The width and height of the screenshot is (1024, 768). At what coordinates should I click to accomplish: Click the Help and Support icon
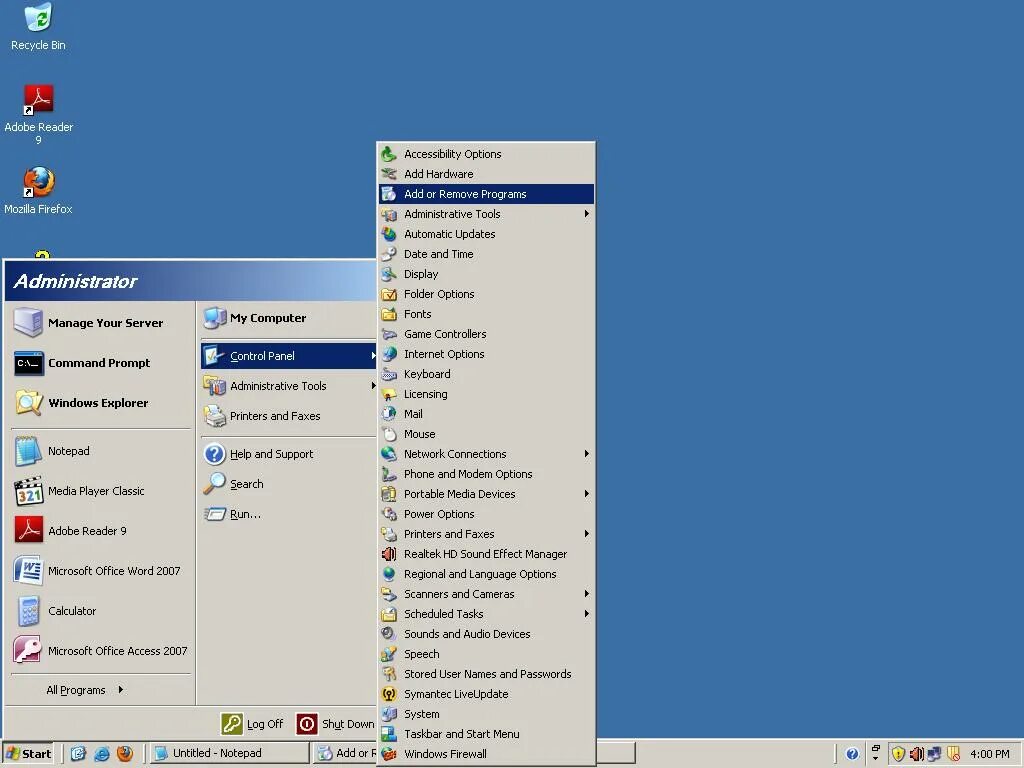tap(214, 454)
